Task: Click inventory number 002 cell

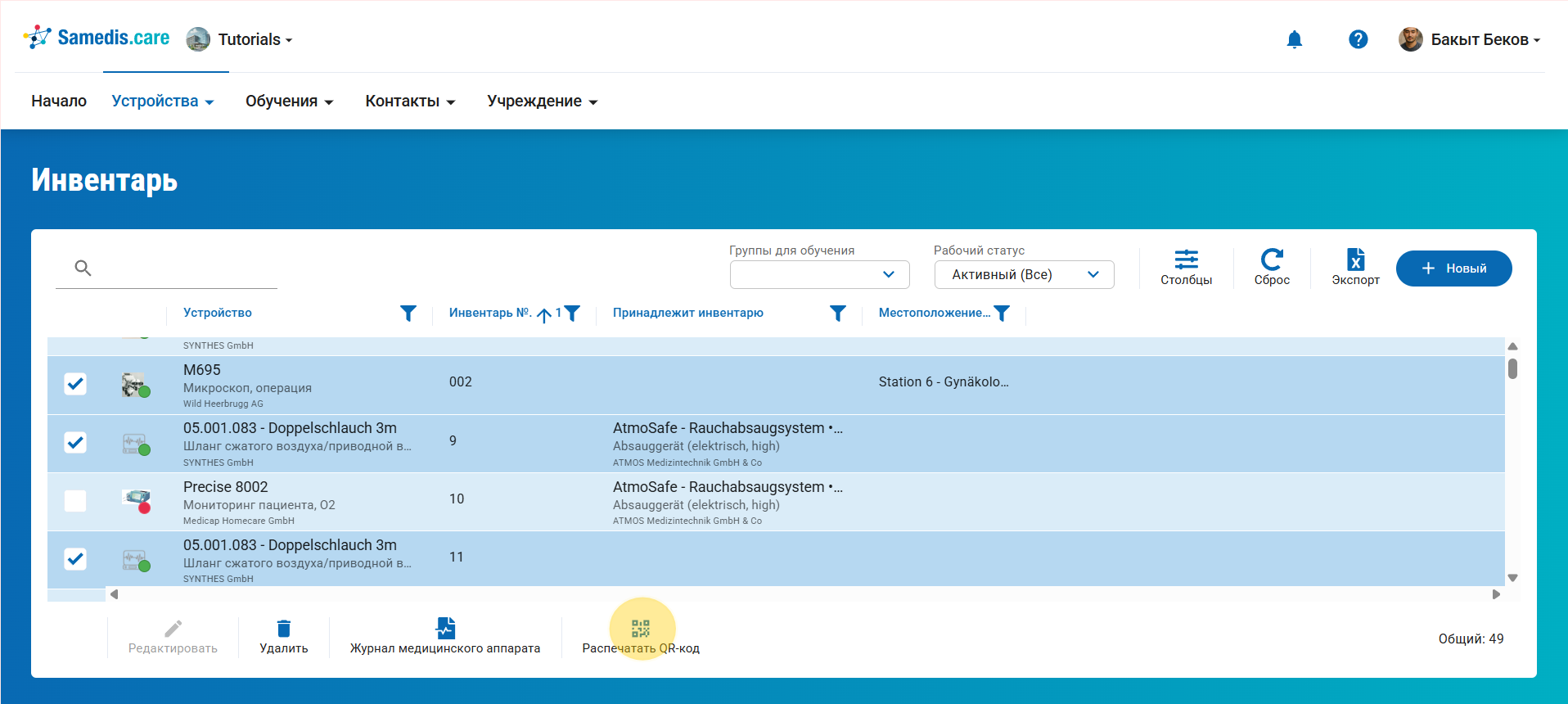Action: click(460, 381)
